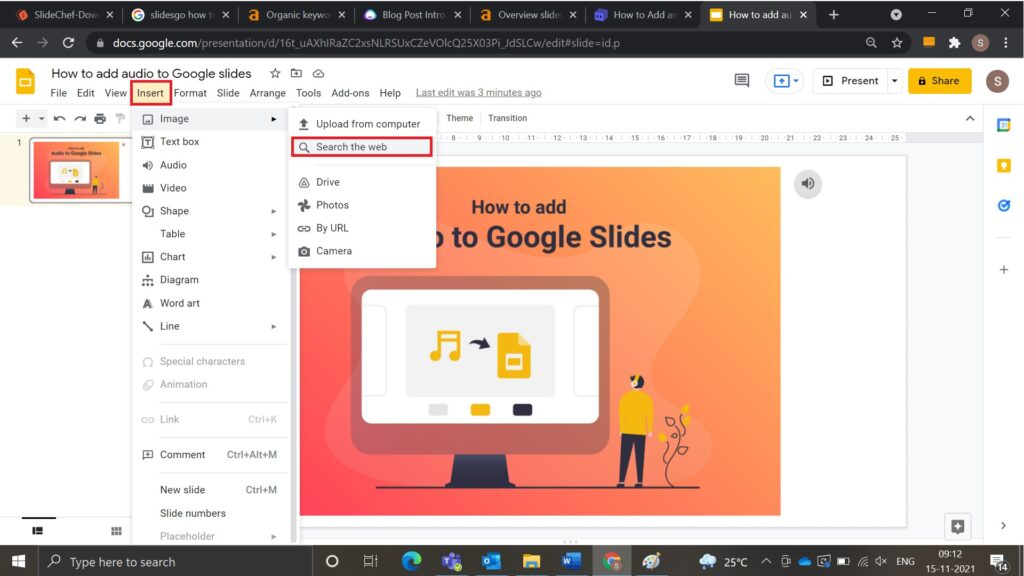Click the Move to folder icon
The height and width of the screenshot is (576, 1024).
coord(296,73)
